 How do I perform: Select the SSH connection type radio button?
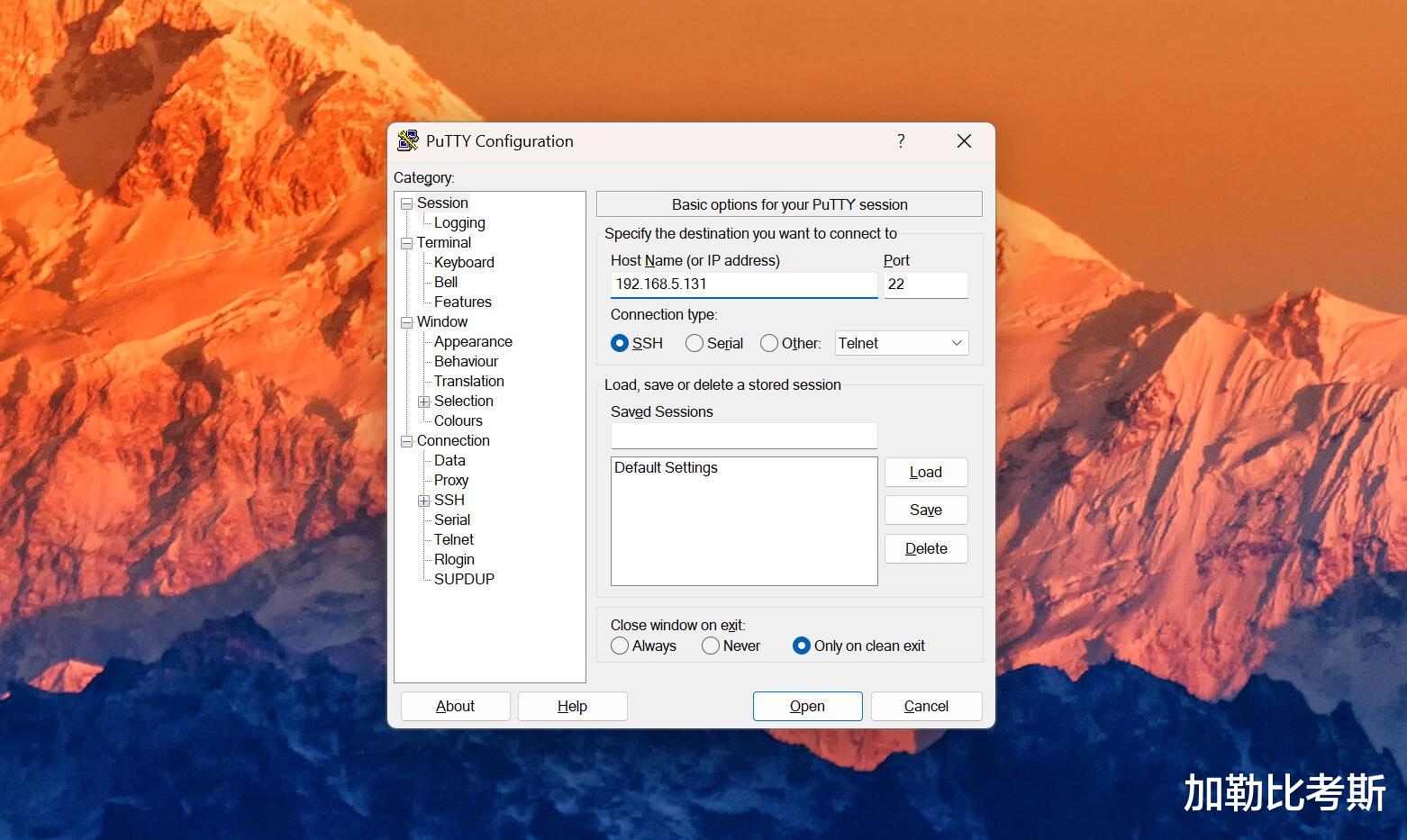tap(620, 343)
